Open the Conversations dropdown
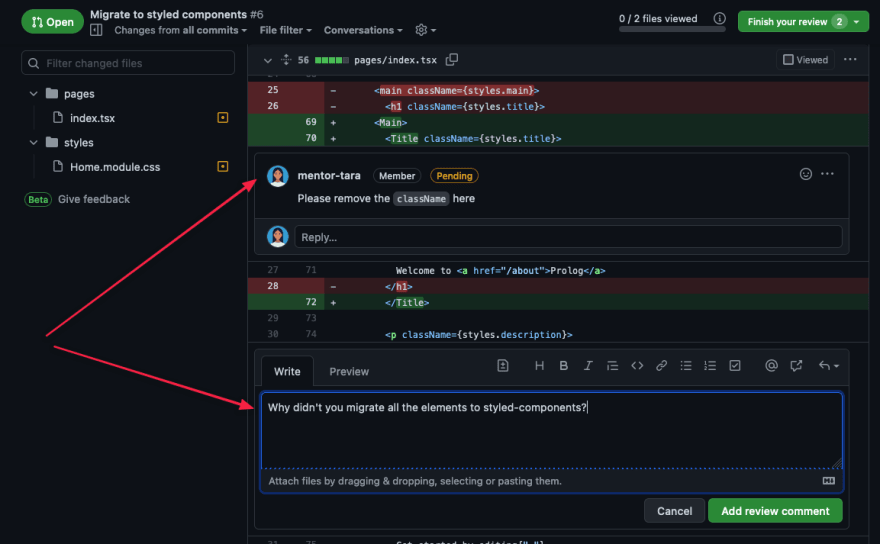The height and width of the screenshot is (544, 880). [363, 30]
